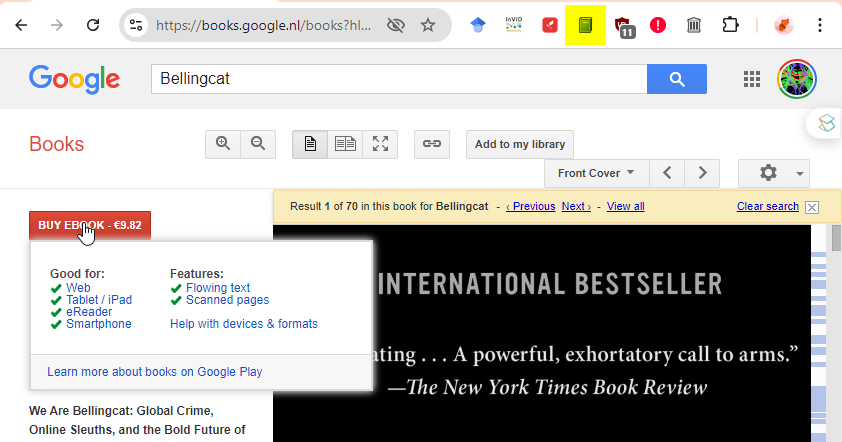Open the Chrome three-dot menu
Image resolution: width=842 pixels, height=442 pixels.
point(819,25)
